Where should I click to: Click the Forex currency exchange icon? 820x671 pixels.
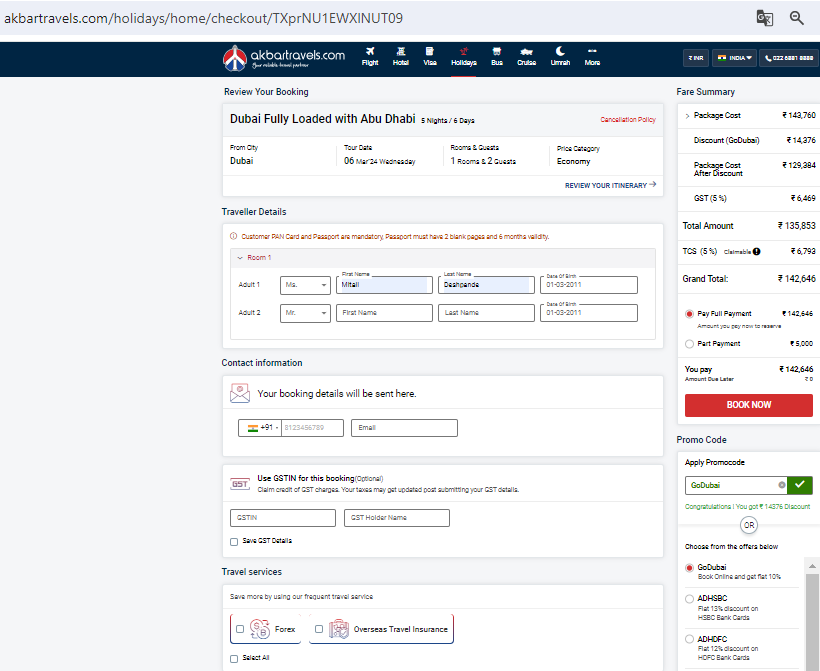click(x=259, y=629)
